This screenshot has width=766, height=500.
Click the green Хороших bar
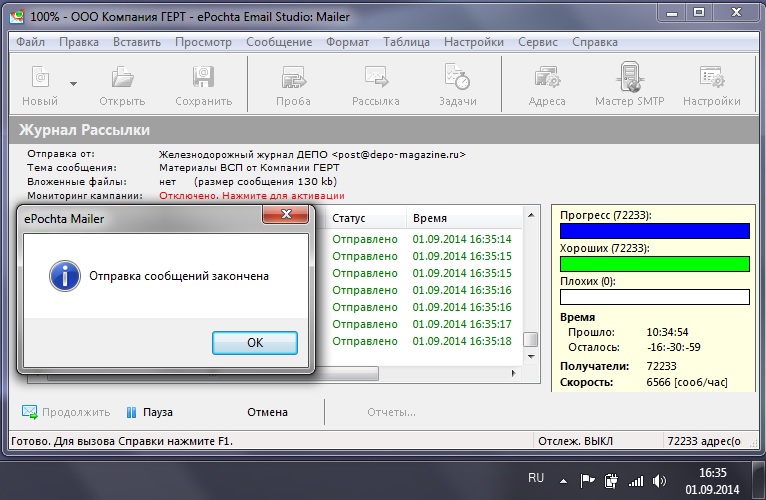655,264
